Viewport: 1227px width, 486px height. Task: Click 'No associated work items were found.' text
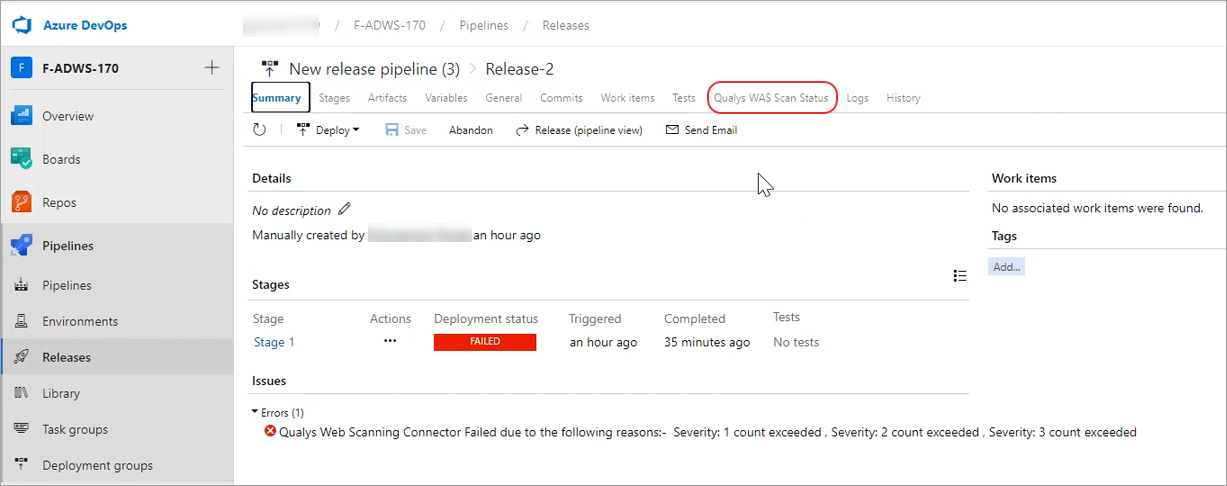tap(1097, 208)
